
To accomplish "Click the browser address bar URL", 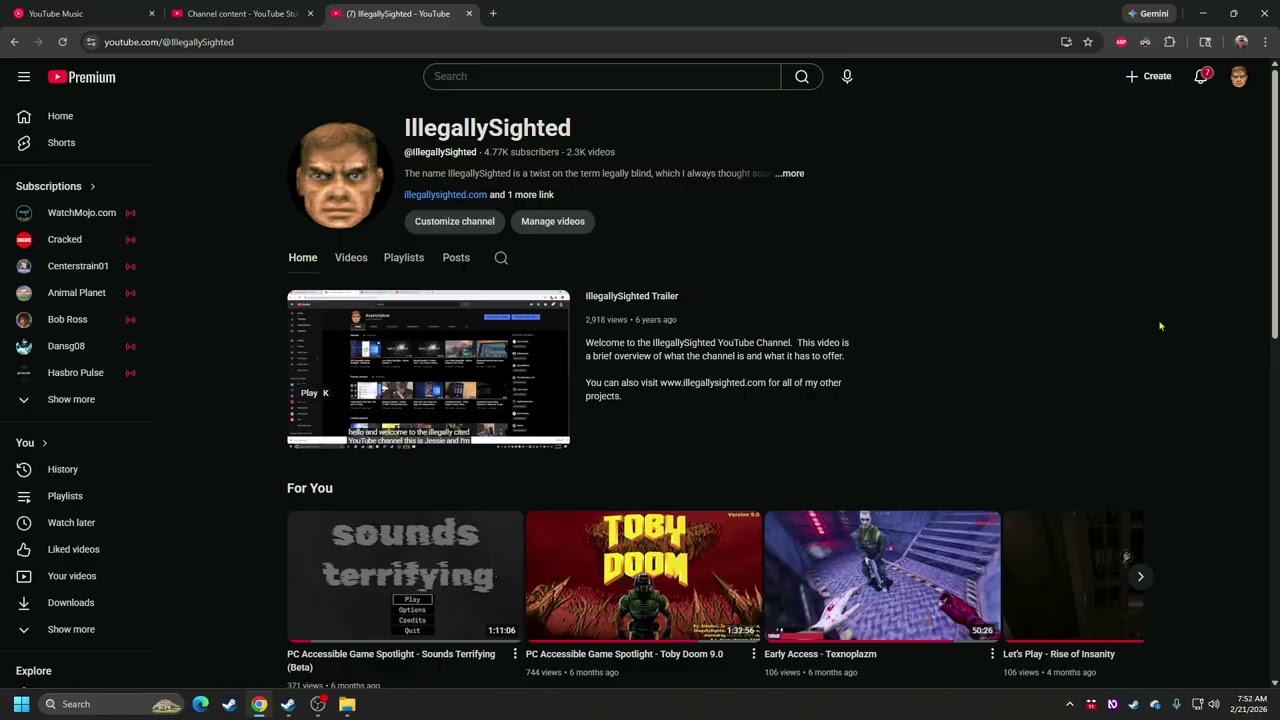I will coord(169,42).
